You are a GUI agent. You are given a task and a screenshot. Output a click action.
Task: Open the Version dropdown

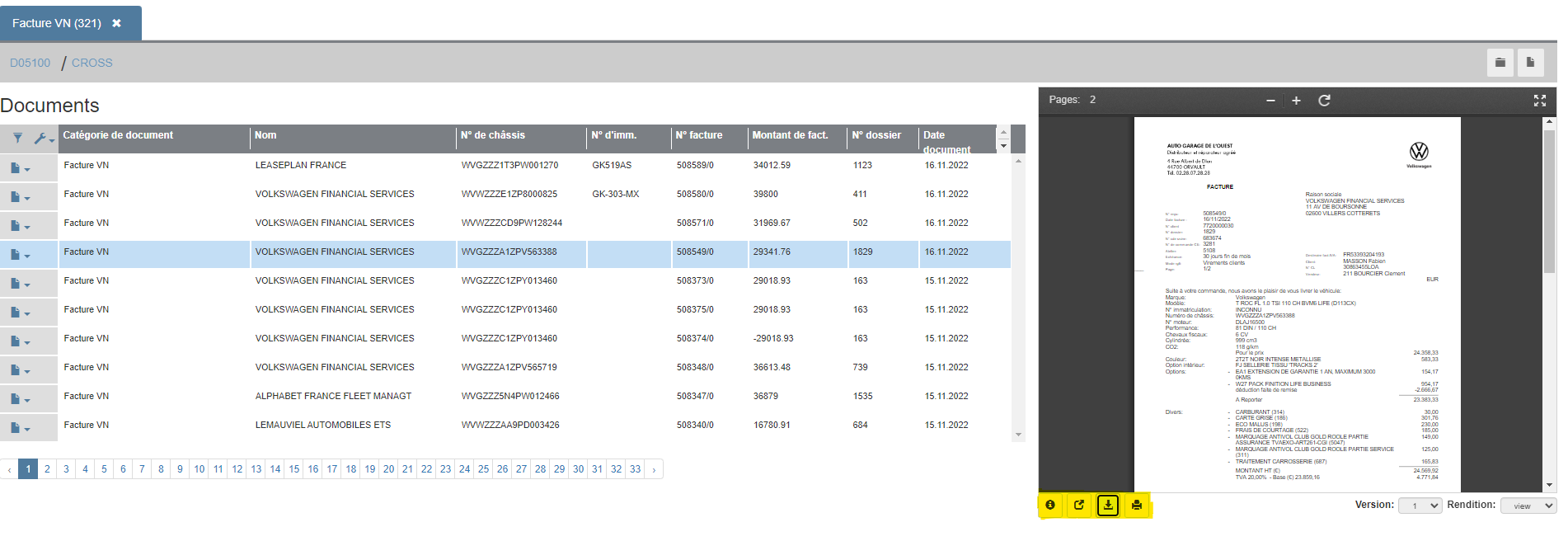point(1420,506)
